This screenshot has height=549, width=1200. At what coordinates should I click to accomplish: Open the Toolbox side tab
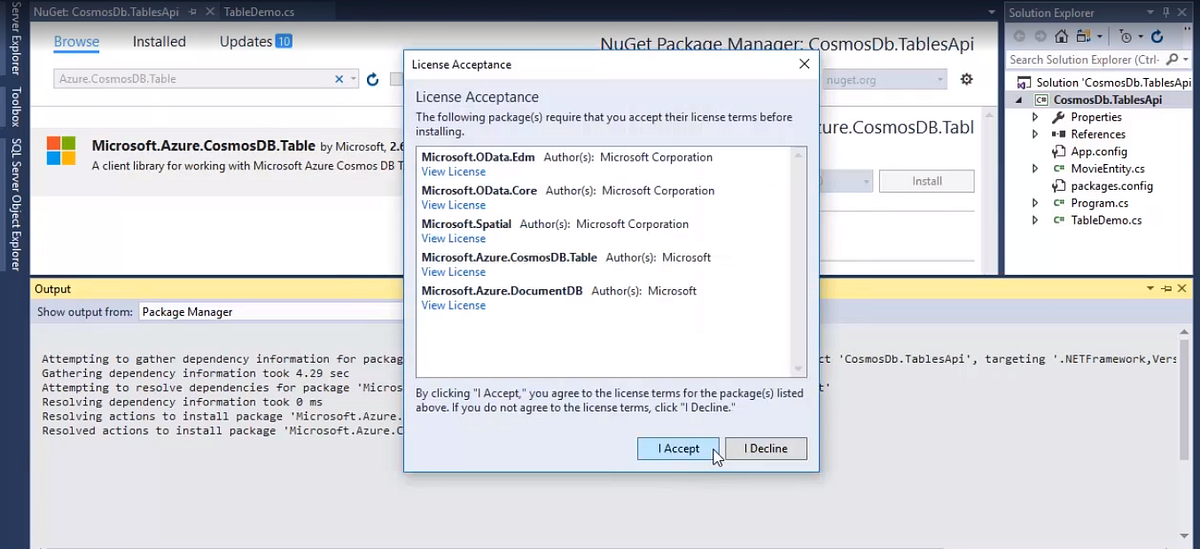pyautogui.click(x=15, y=107)
